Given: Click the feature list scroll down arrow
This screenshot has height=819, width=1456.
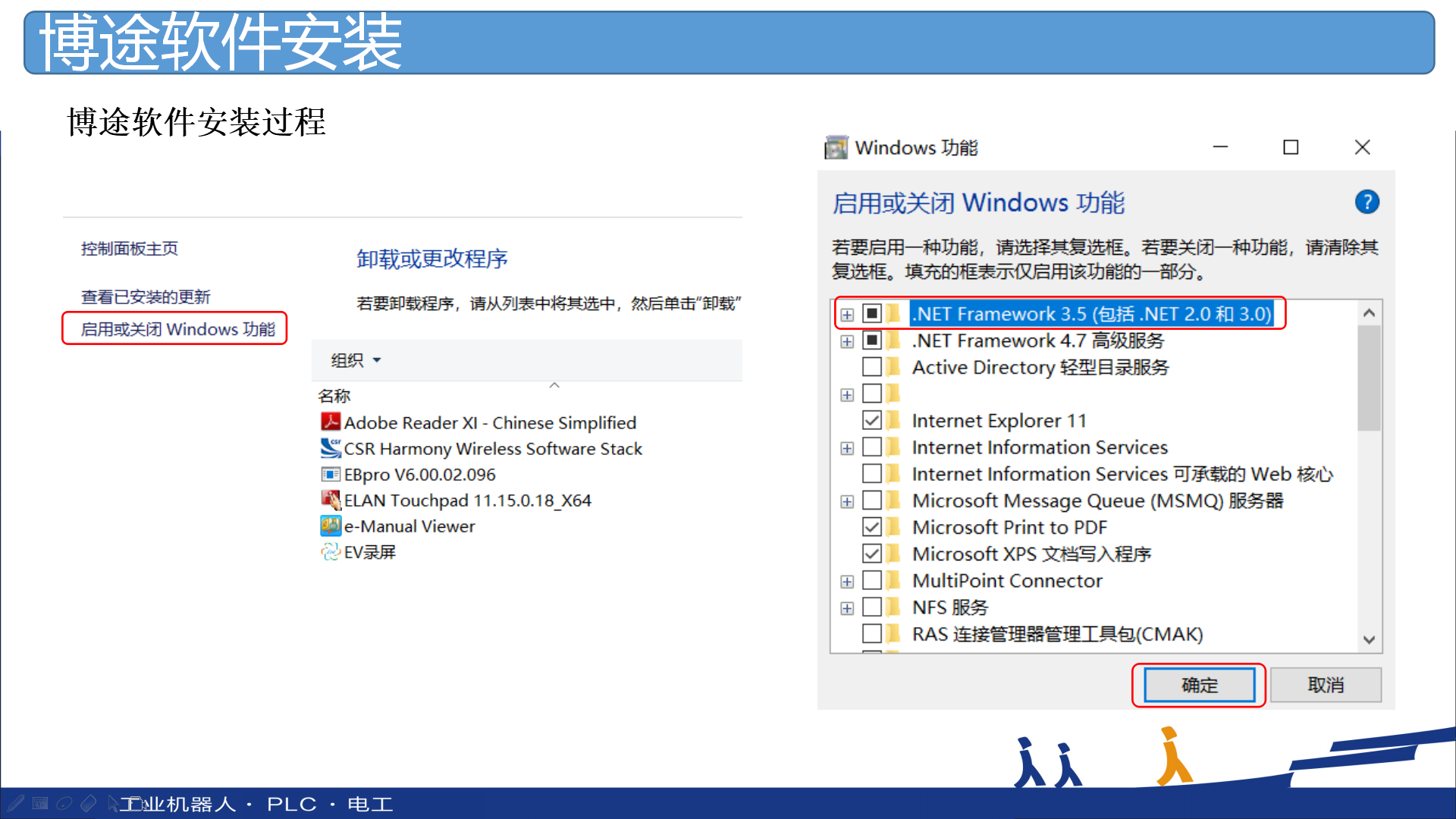Looking at the screenshot, I should tap(1369, 640).
